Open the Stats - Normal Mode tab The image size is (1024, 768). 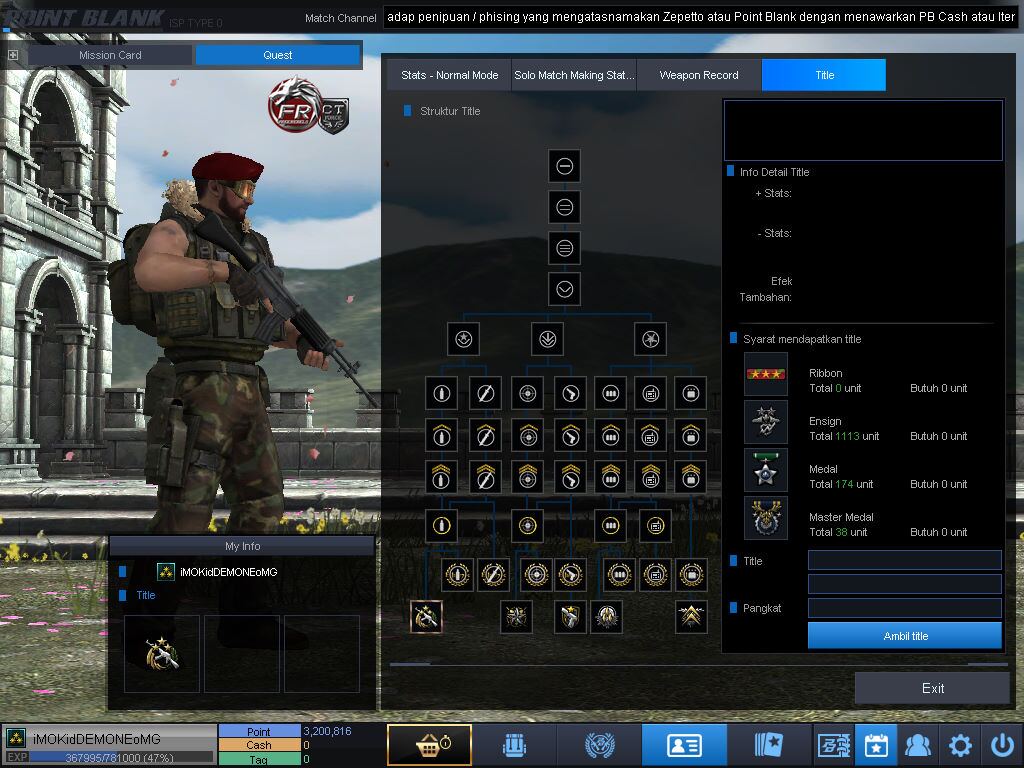pos(449,75)
